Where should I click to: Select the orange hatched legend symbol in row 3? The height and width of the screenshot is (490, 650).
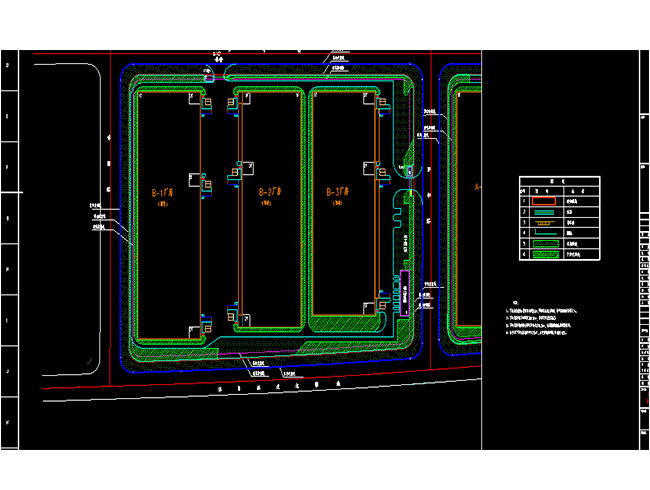coord(544,222)
